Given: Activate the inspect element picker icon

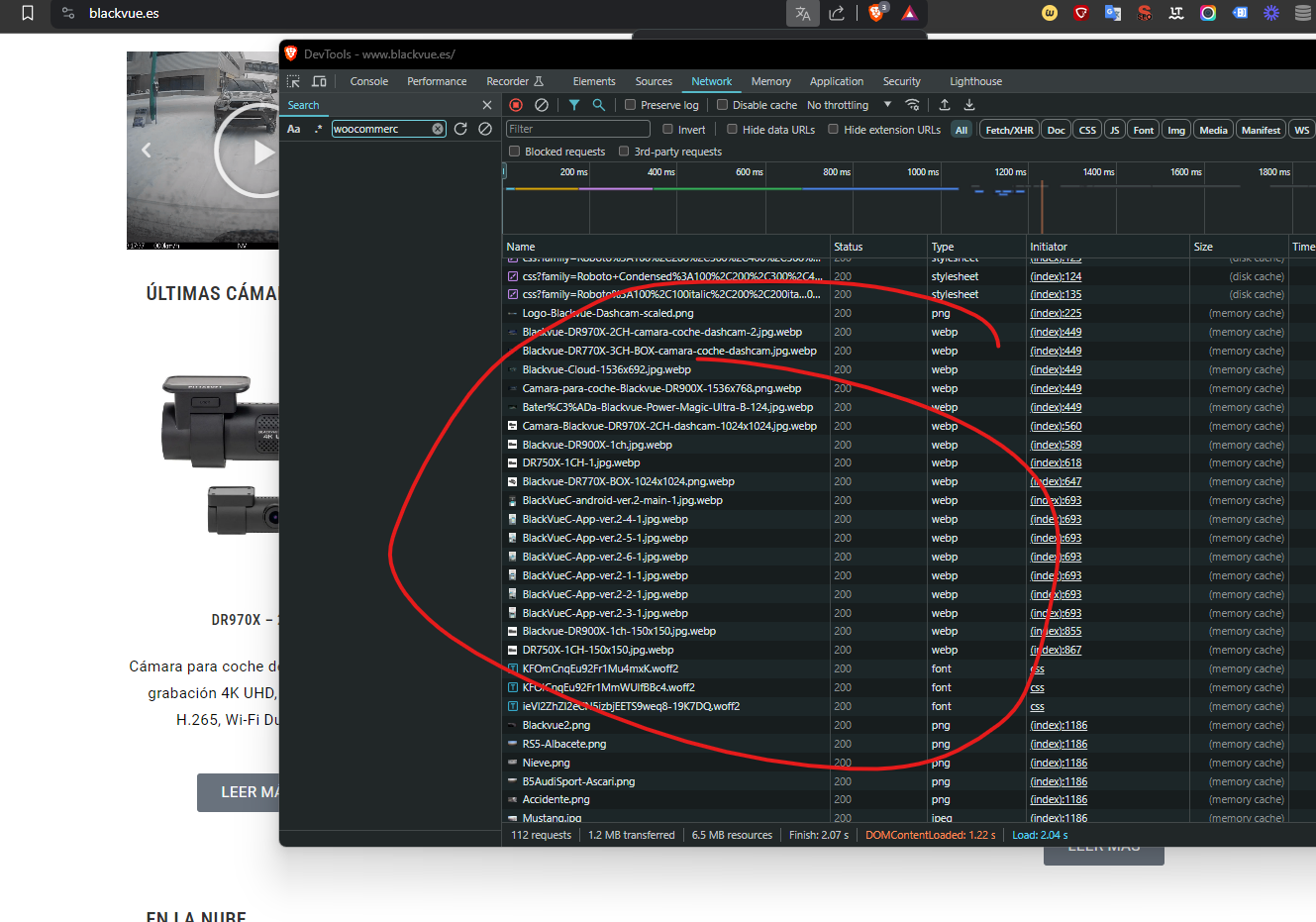Looking at the screenshot, I should 294,81.
